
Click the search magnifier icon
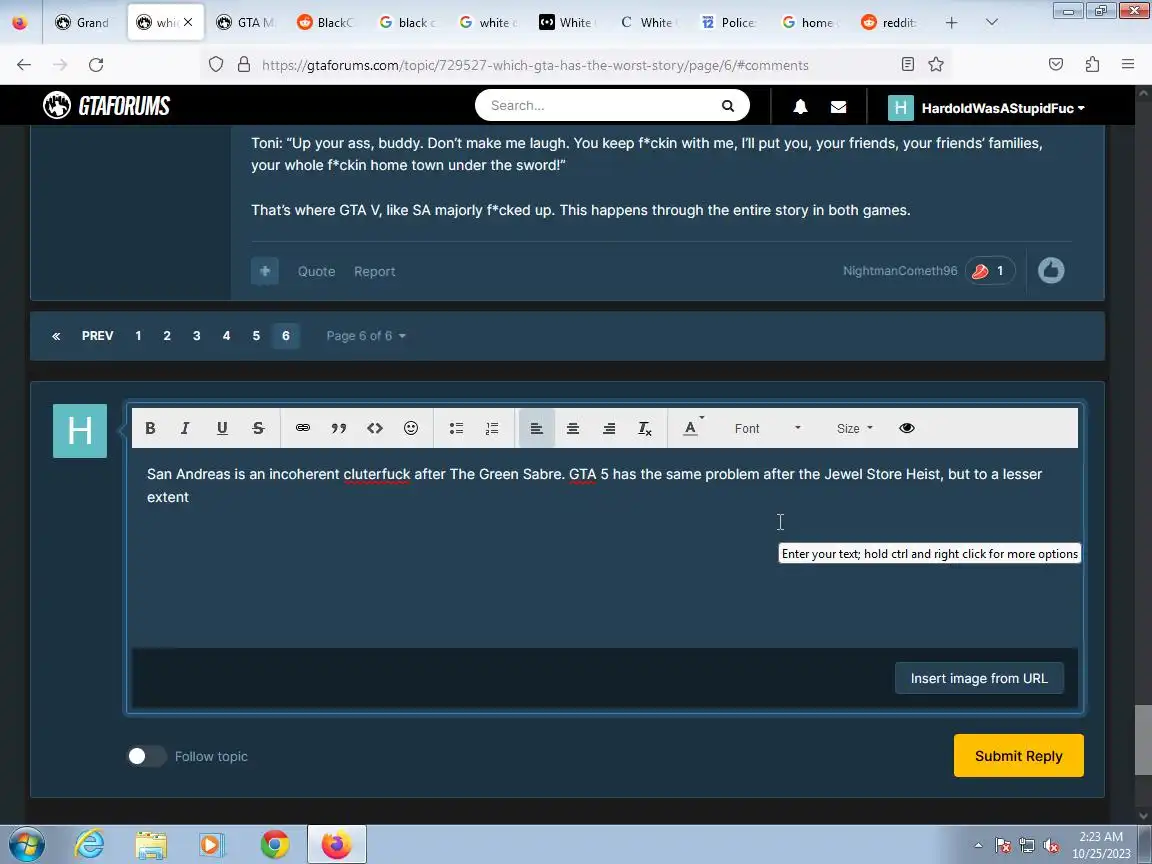pyautogui.click(x=728, y=106)
